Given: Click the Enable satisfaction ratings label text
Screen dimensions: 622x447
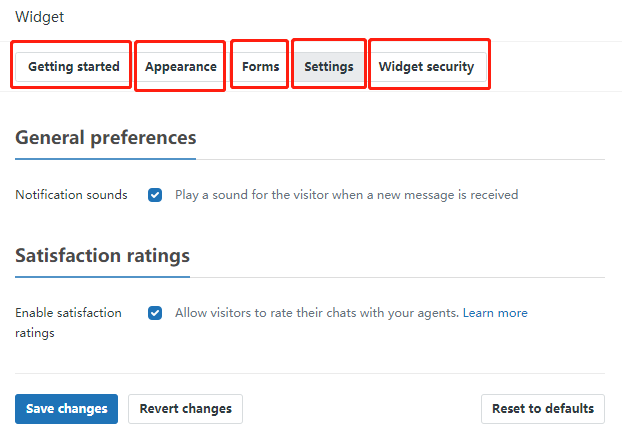Looking at the screenshot, I should tap(68, 322).
